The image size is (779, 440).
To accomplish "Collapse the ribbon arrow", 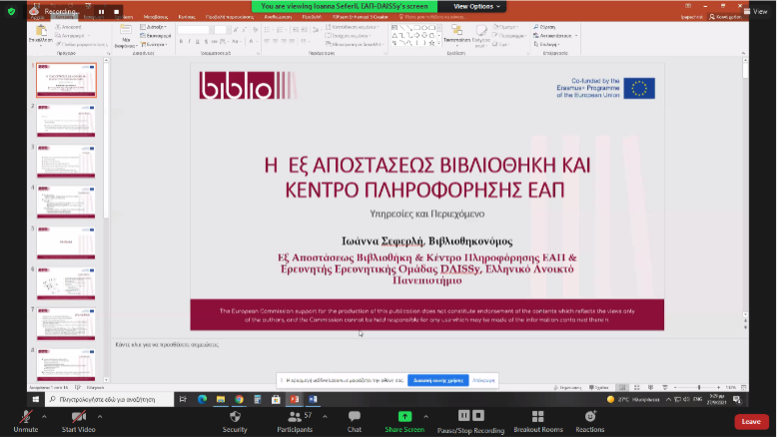I will (x=745, y=54).
